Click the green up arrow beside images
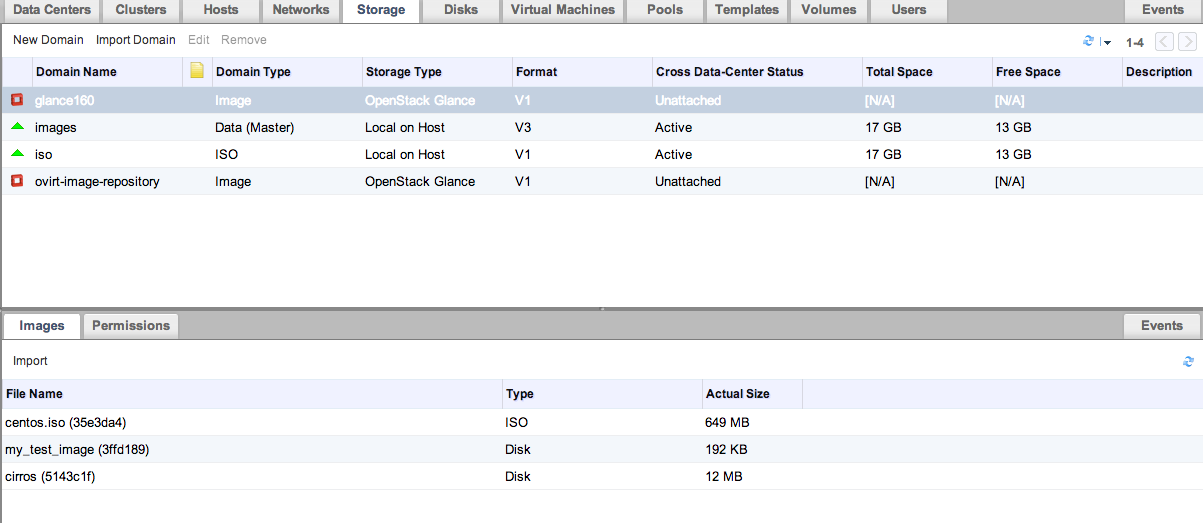1203x523 pixels. point(17,127)
